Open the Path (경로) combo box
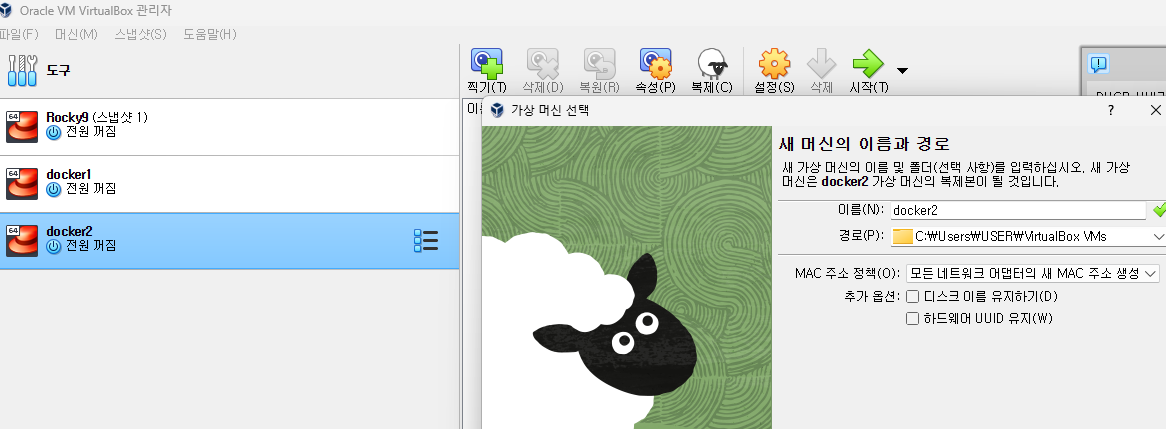 pyautogui.click(x=1028, y=236)
